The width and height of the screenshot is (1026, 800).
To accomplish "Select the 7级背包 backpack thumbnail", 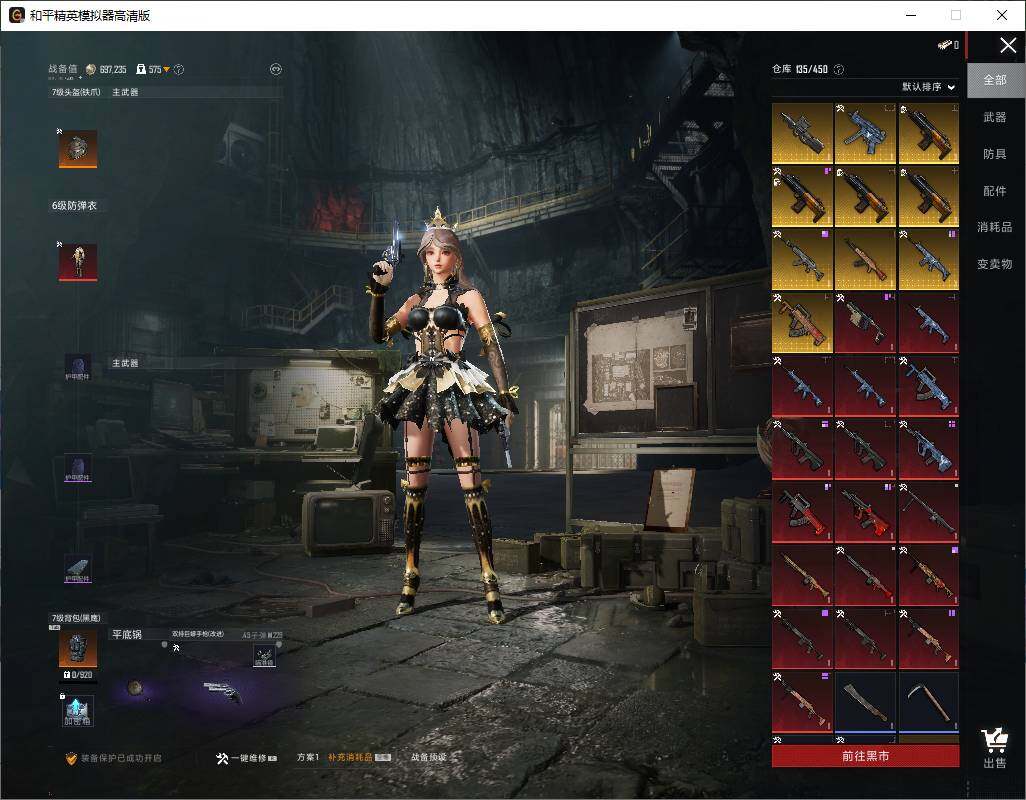I will click(78, 649).
